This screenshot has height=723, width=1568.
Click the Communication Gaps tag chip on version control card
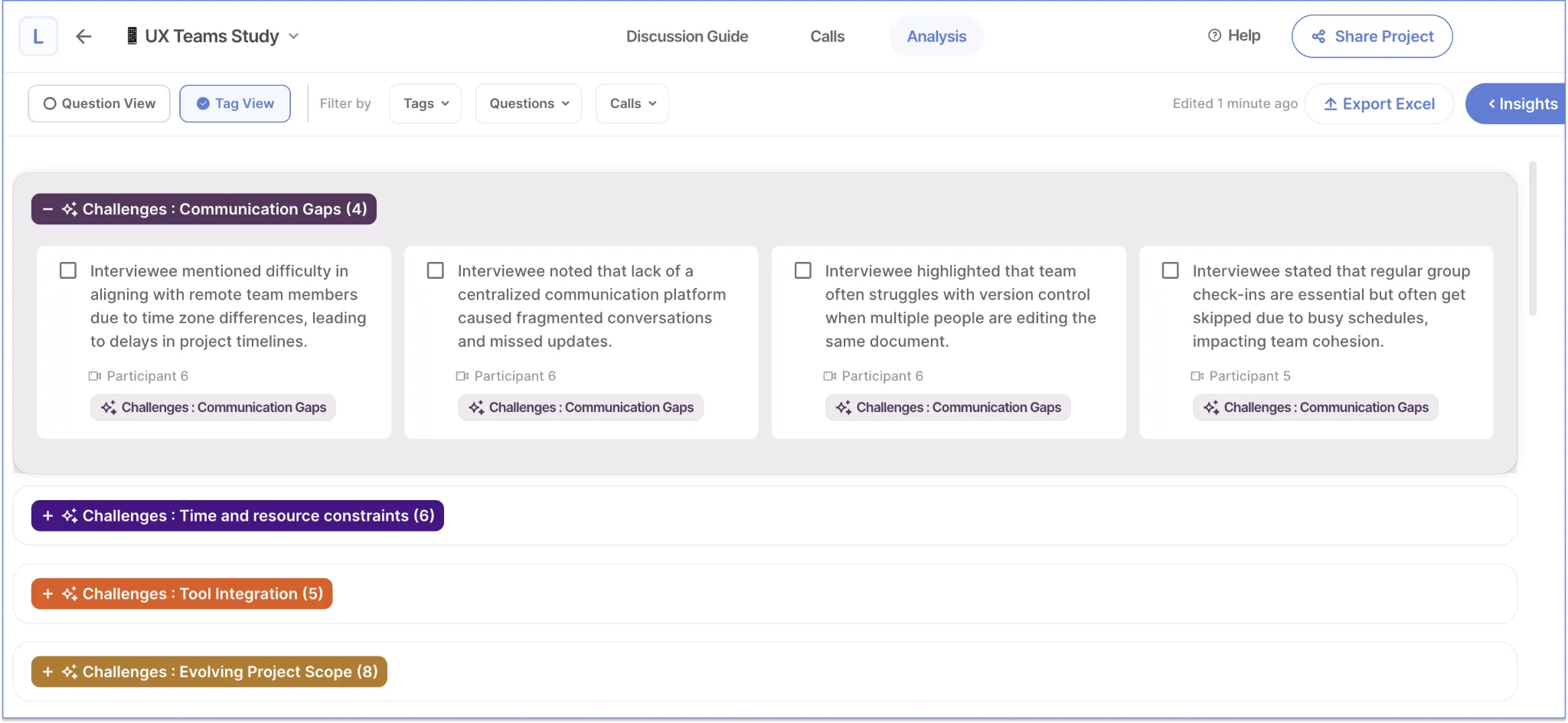[x=948, y=407]
